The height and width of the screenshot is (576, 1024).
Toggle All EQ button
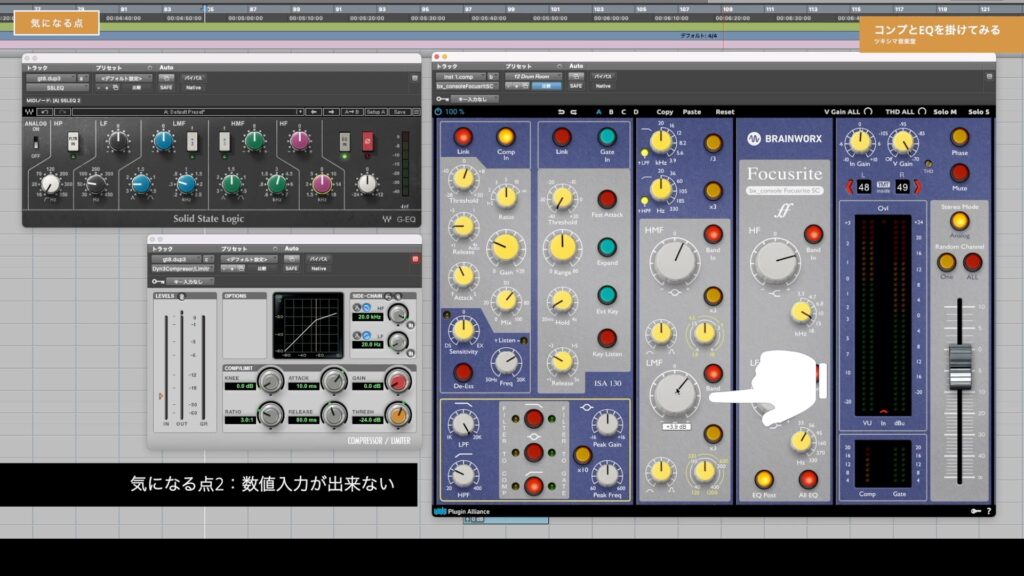tap(808, 480)
